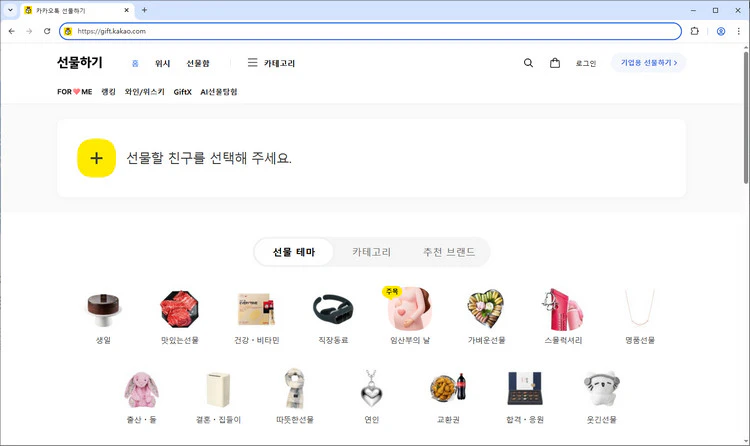Screen dimensions: 750x446
Task: Click the page vertical scrollbar
Action: pyautogui.click(x=745, y=120)
